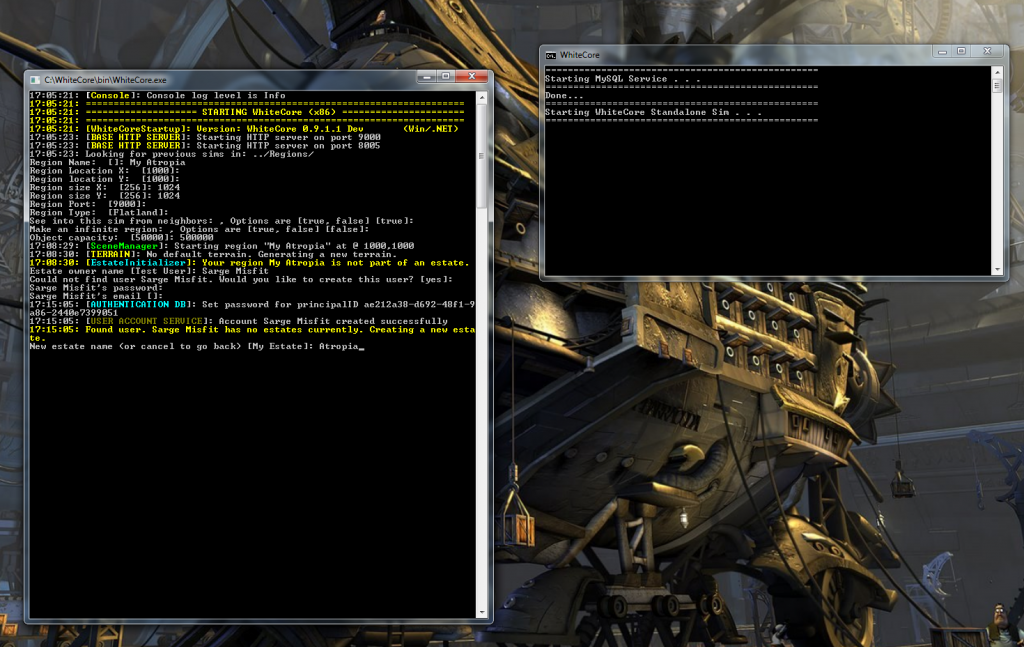Image resolution: width=1024 pixels, height=647 pixels.
Task: Click 'Estate owner name [Test User]: Sarge Misfit'
Action: [x=149, y=271]
